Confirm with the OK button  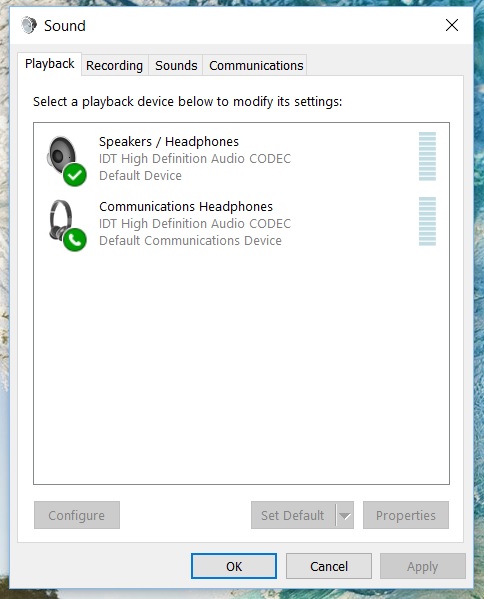234,566
